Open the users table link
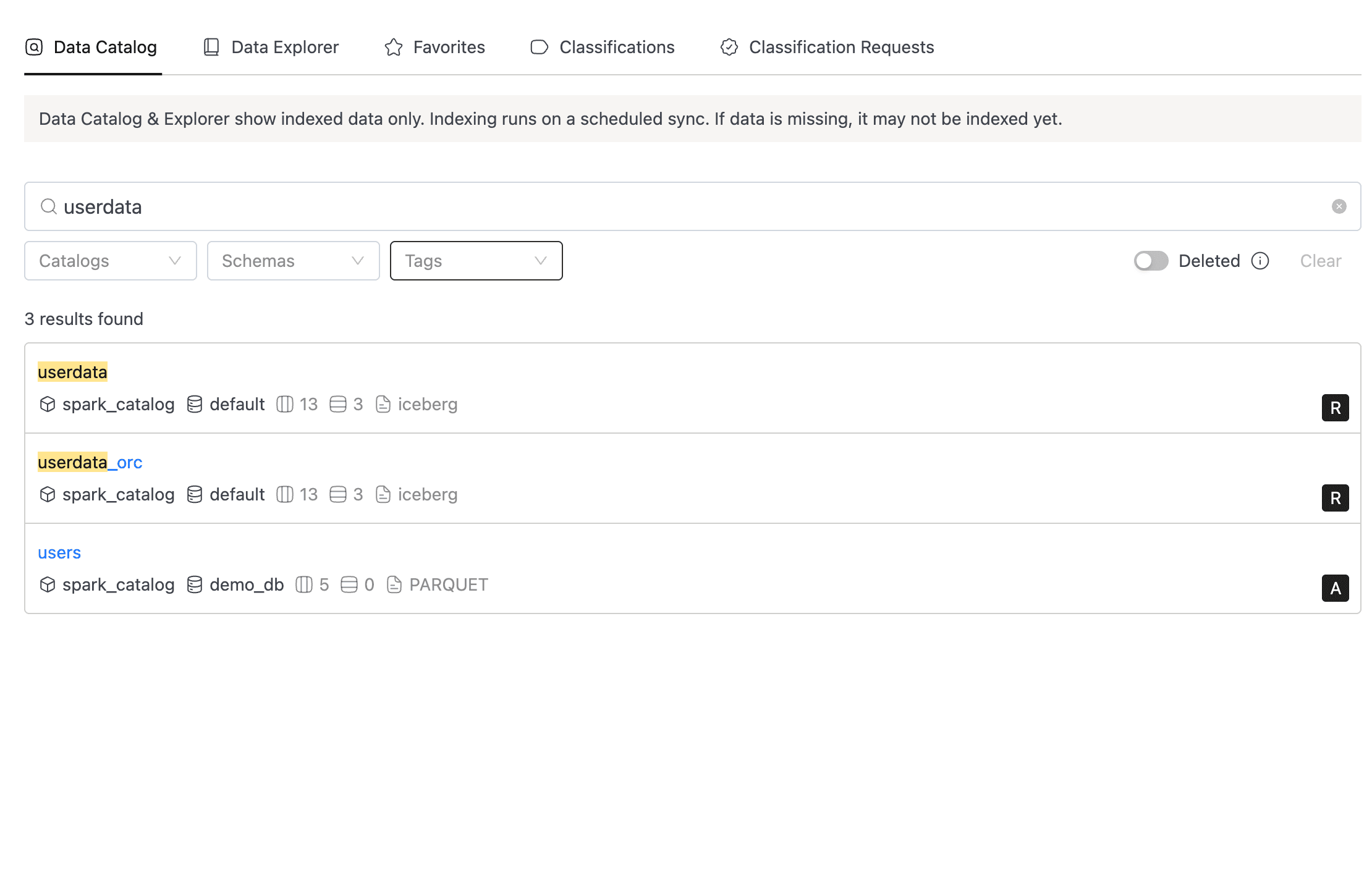1372x881 pixels. tap(59, 552)
